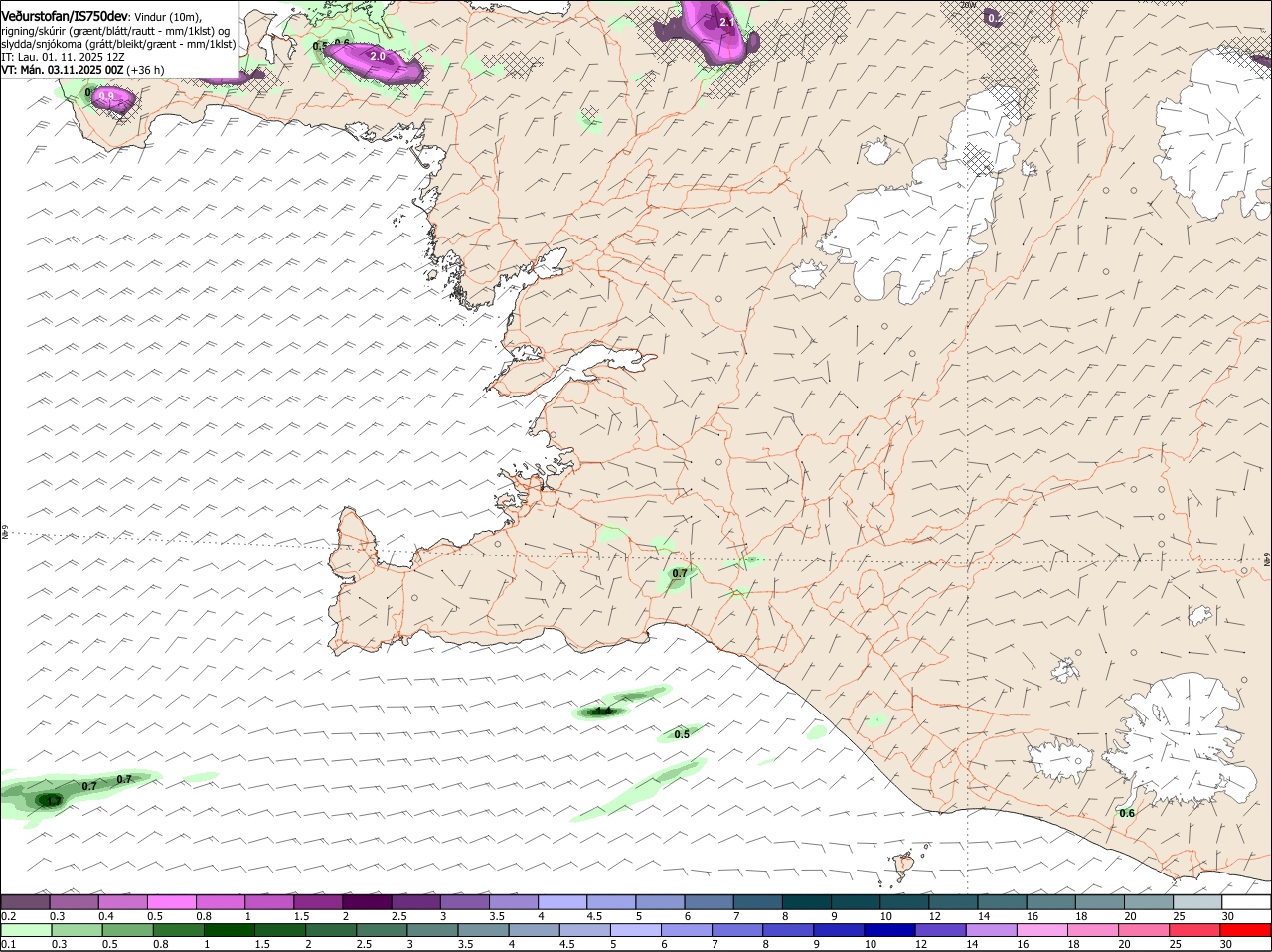Select the dark navy blue rain legend swatch
Image resolution: width=1272 pixels, height=952 pixels.
tap(887, 930)
